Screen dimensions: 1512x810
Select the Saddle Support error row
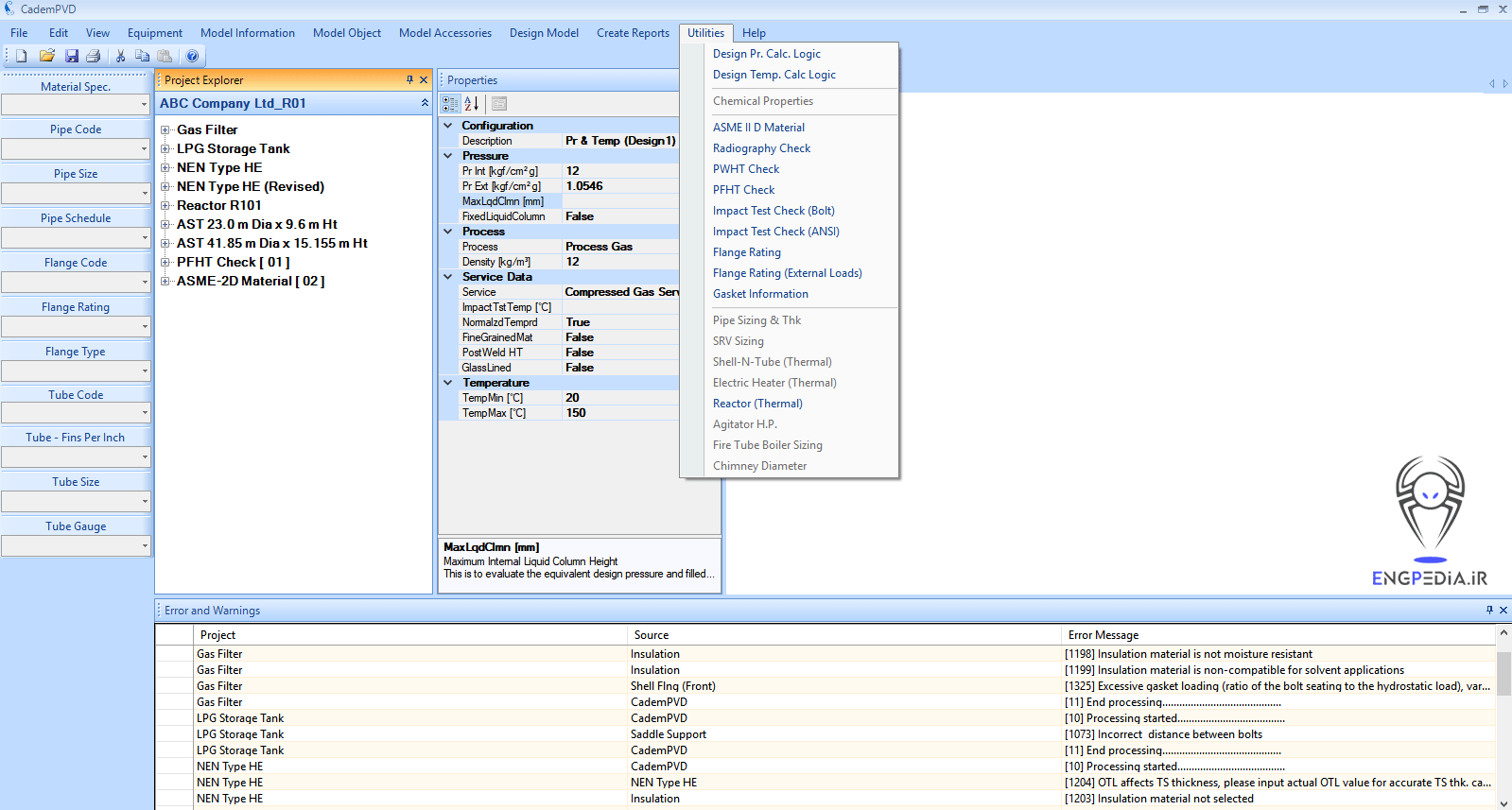click(825, 734)
